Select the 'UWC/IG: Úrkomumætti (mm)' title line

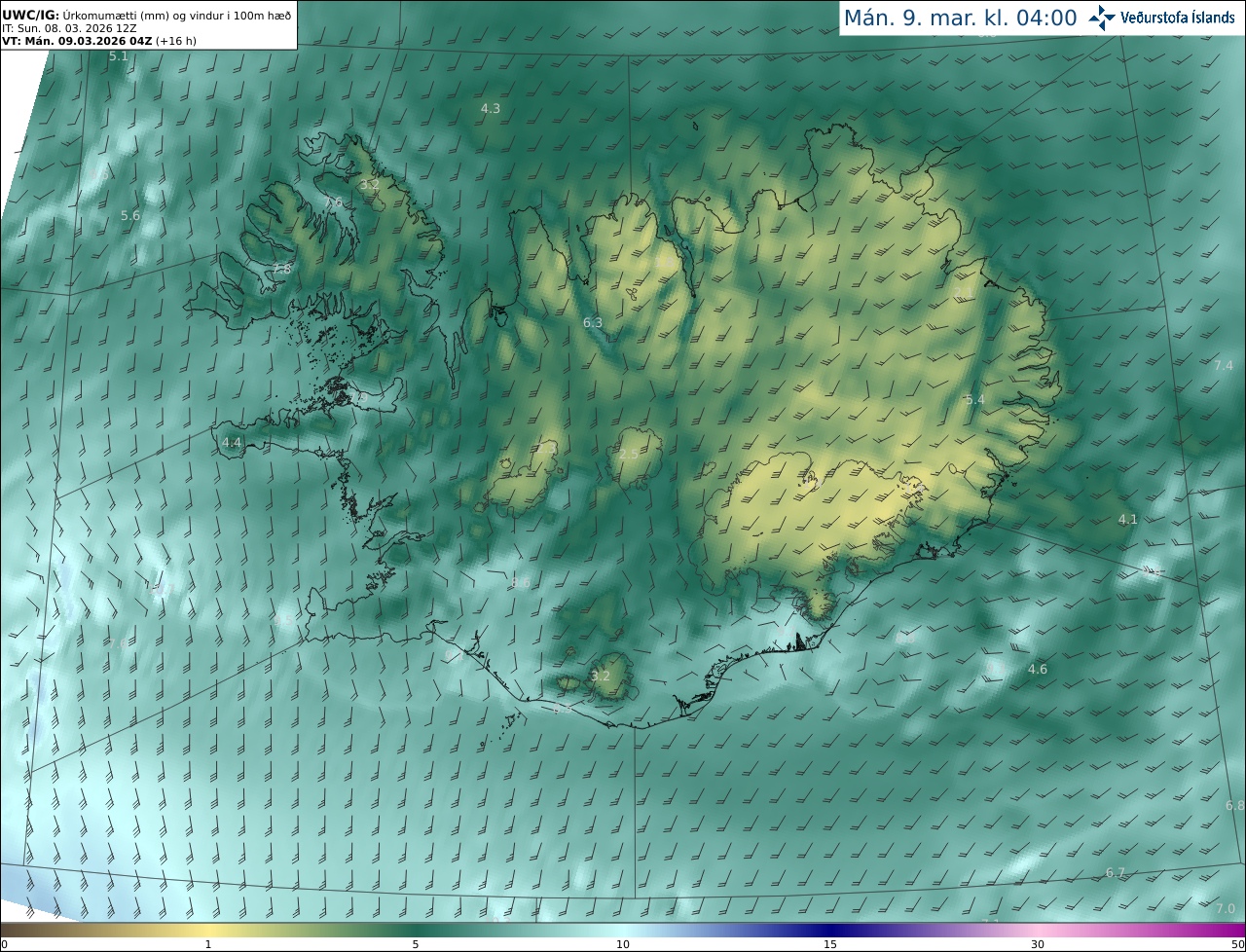[146, 15]
